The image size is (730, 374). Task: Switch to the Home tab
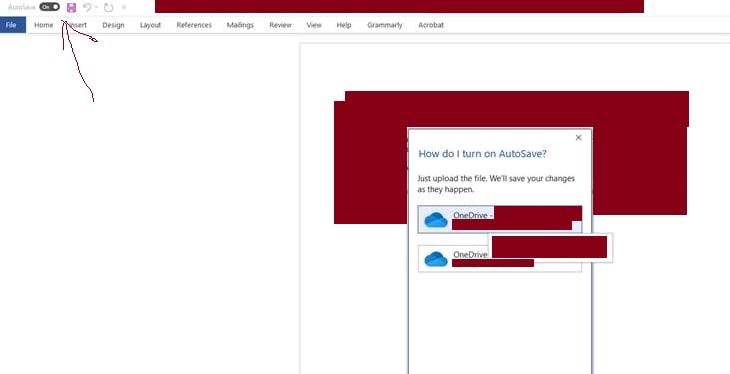click(44, 25)
